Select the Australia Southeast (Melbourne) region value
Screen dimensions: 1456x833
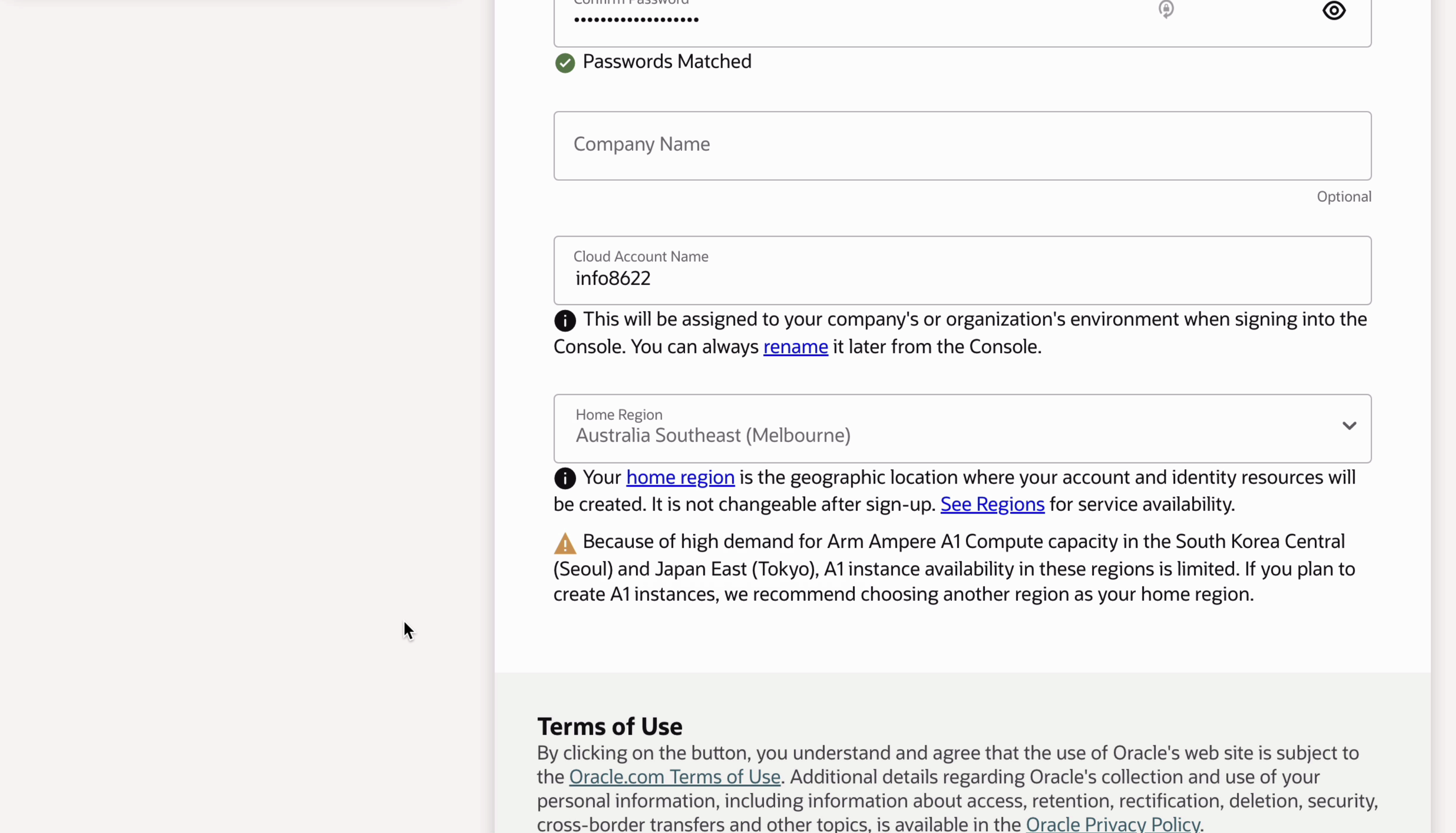[712, 436]
